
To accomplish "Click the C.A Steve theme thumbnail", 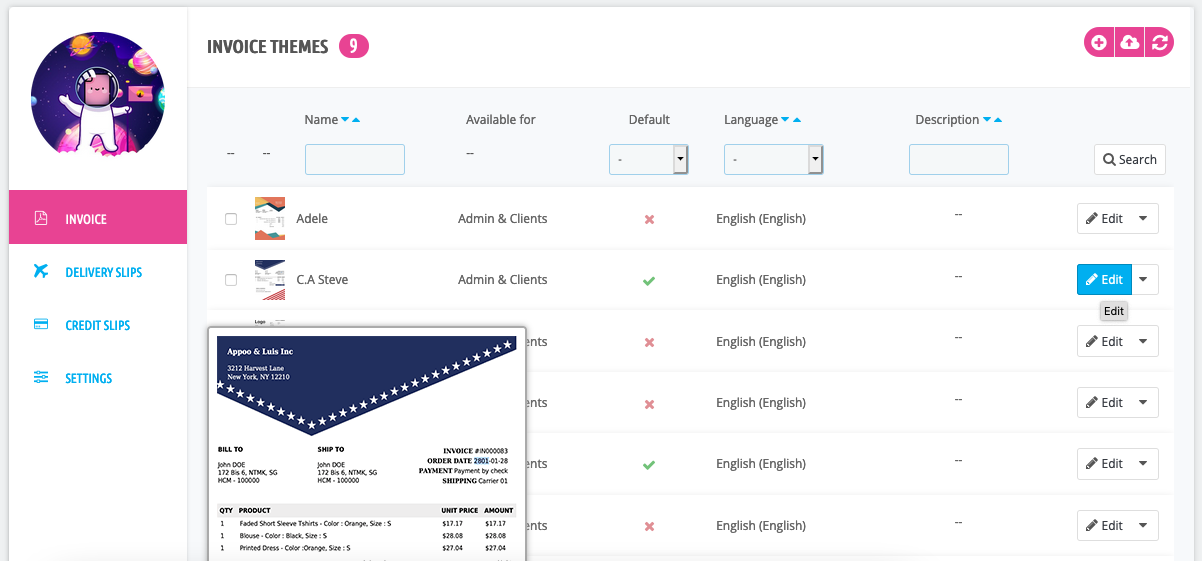I will [270, 279].
